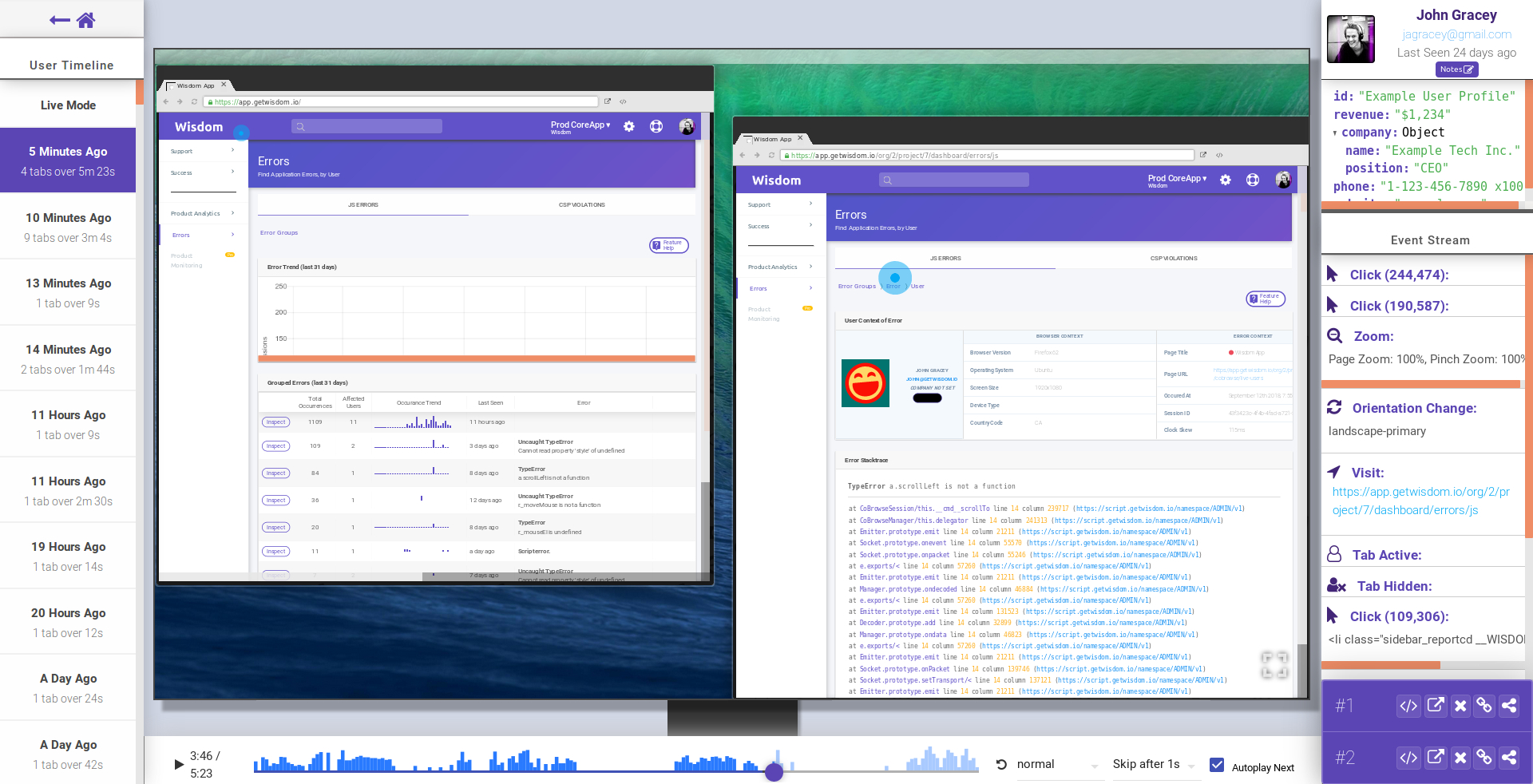This screenshot has height=784, width=1533.
Task: Open the jagracey@gmail.com email link
Action: (1456, 34)
